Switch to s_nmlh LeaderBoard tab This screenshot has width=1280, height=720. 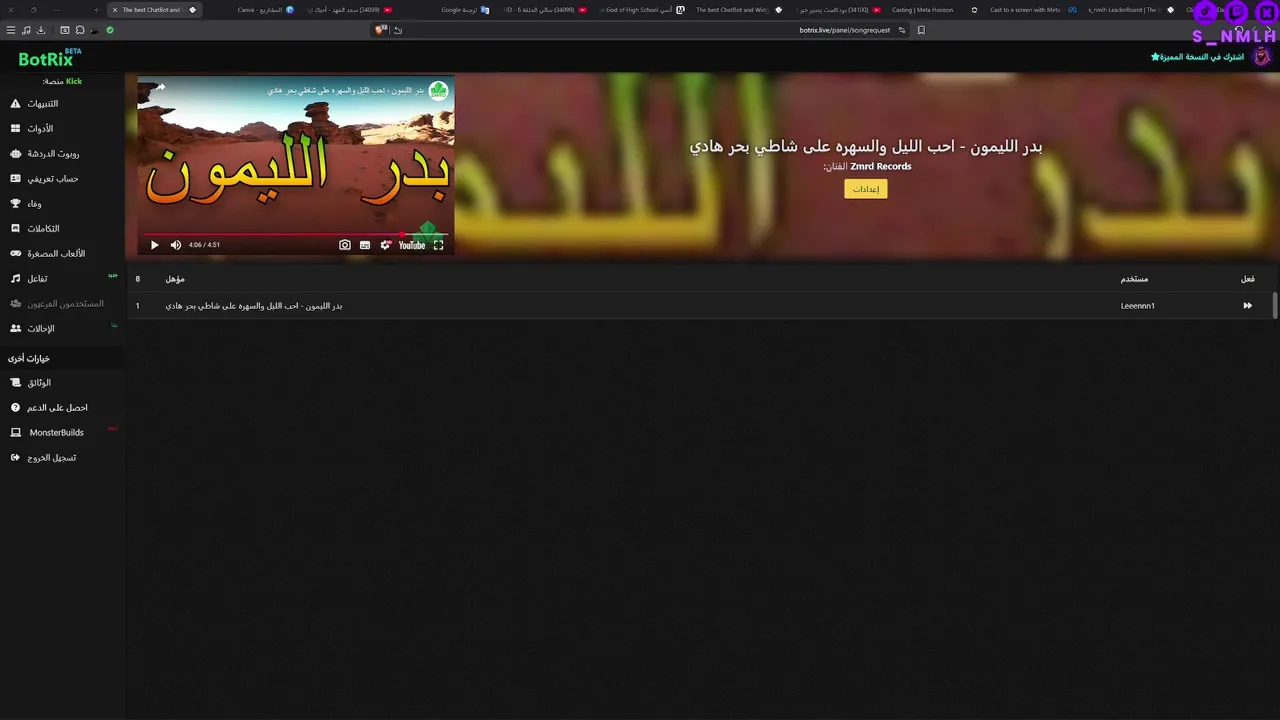point(1131,10)
